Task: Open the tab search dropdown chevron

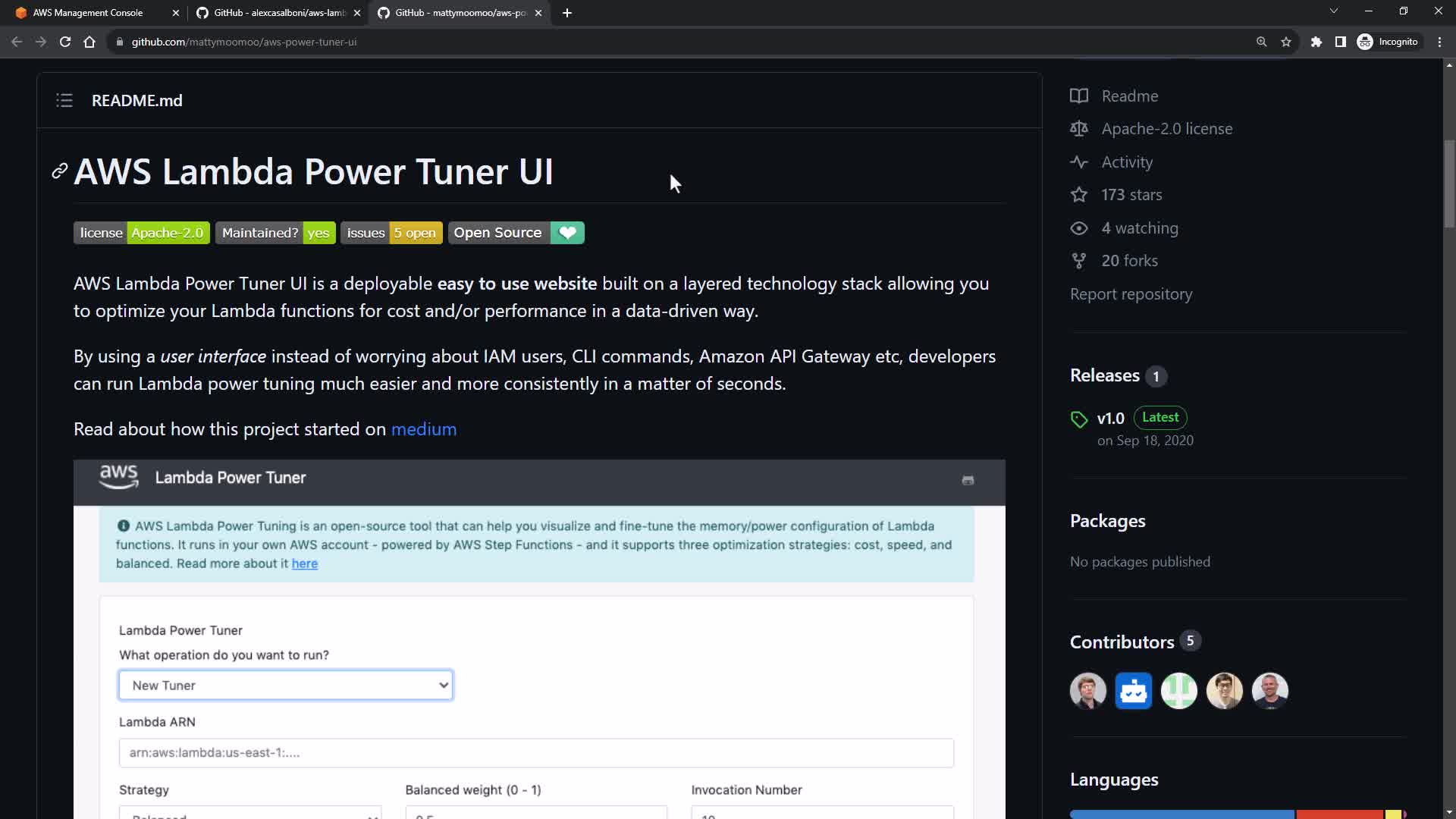Action: coord(1334,11)
